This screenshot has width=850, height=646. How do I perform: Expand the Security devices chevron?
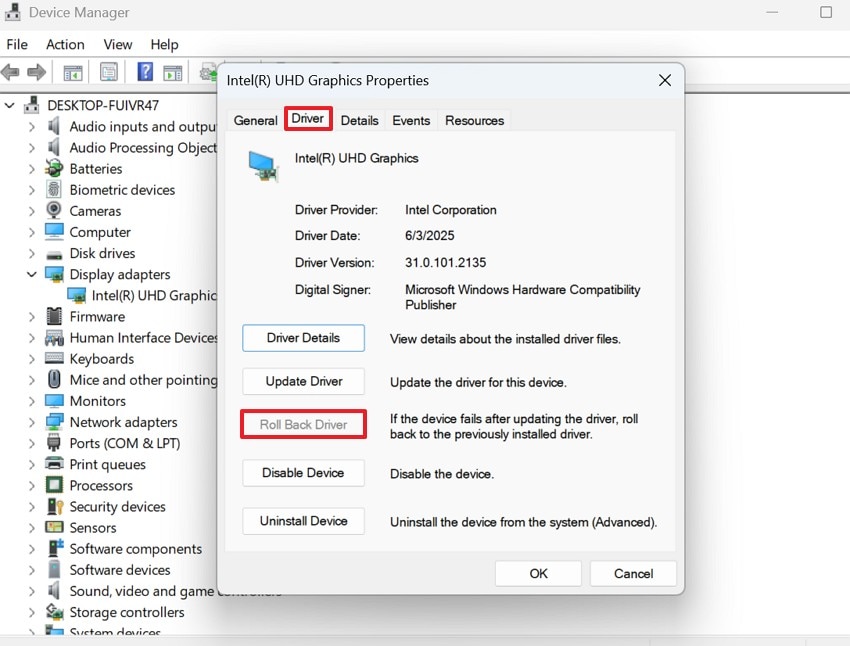[x=32, y=507]
